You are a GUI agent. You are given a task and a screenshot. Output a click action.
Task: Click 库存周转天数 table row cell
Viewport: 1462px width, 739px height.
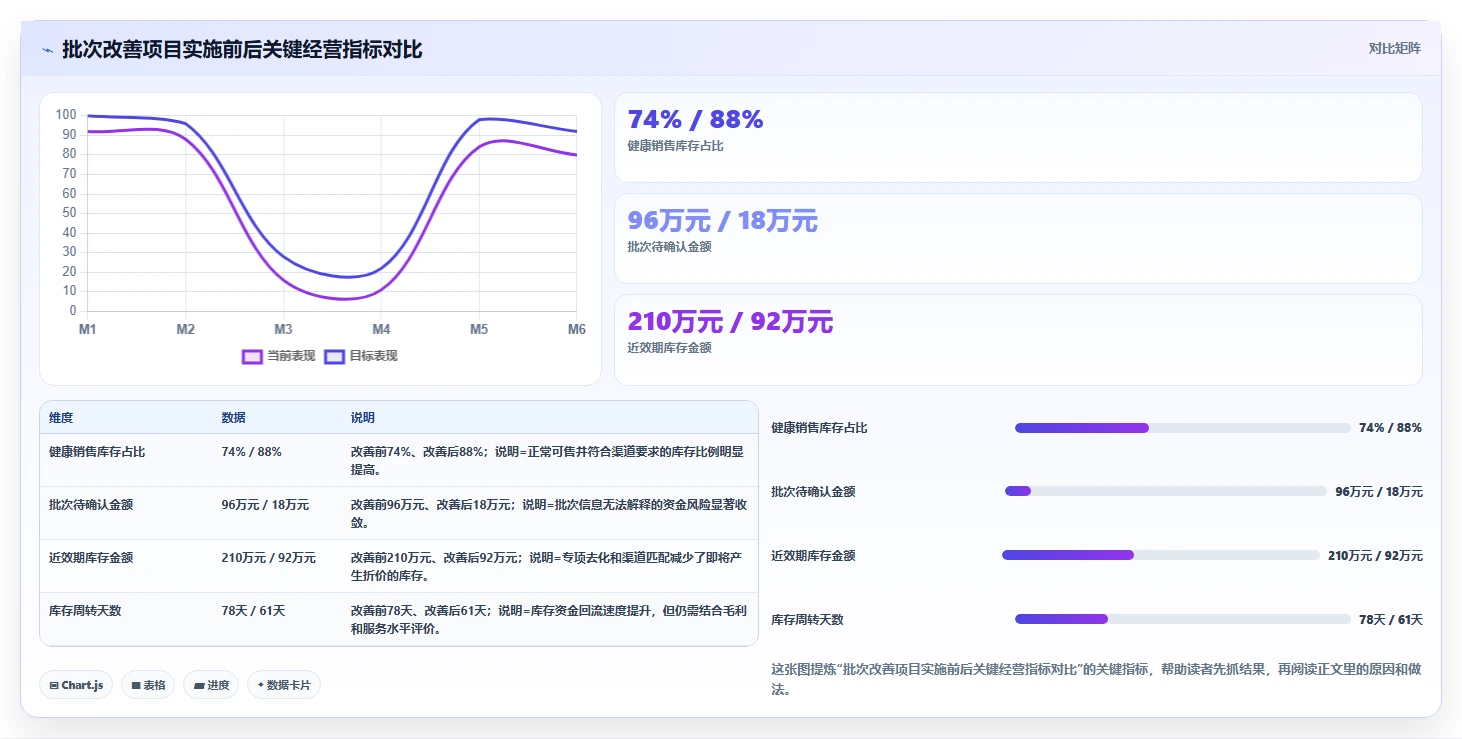85,611
